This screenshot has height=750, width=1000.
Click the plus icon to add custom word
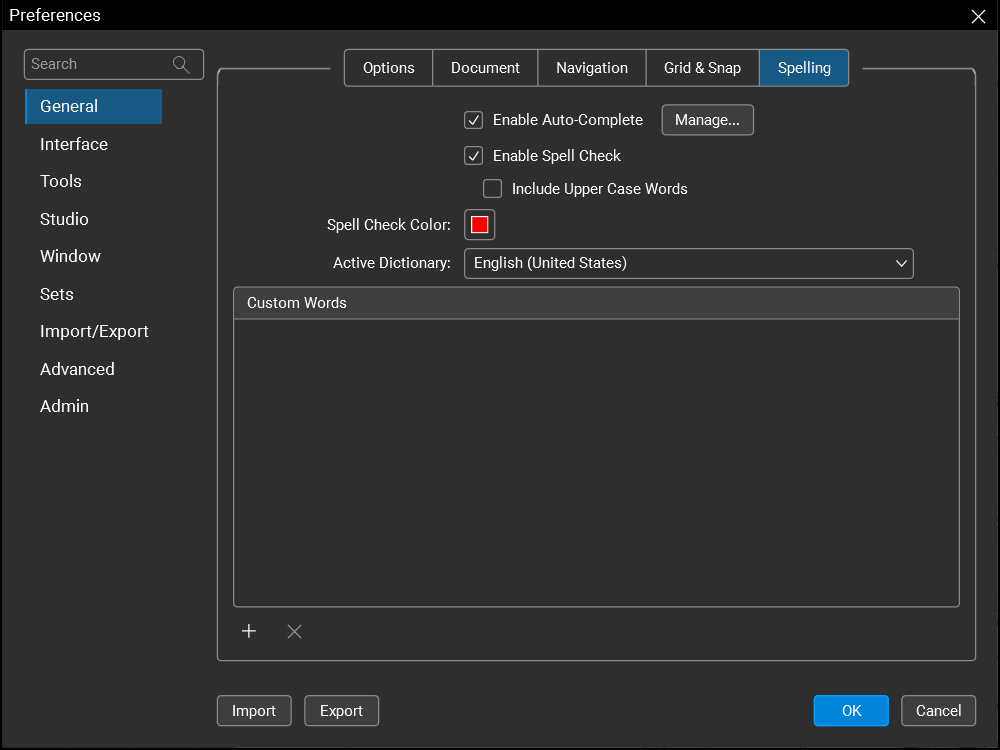[x=249, y=631]
